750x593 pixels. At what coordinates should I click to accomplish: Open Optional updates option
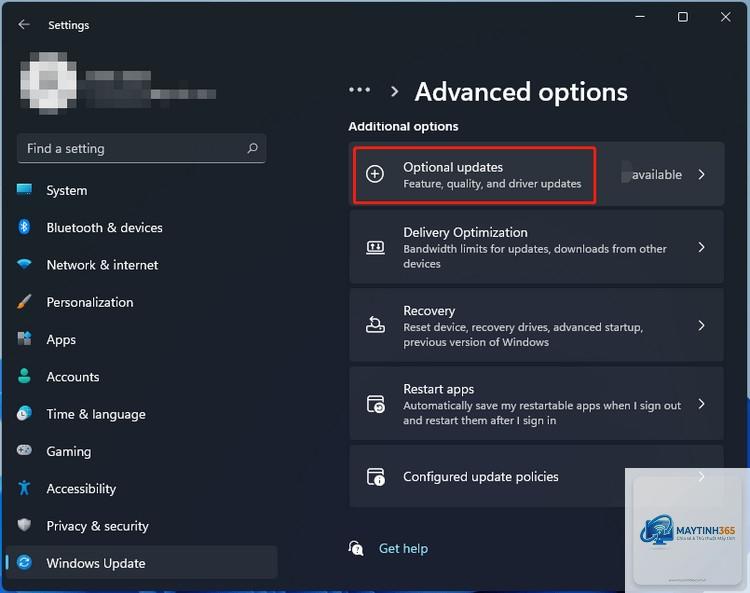(x=536, y=174)
